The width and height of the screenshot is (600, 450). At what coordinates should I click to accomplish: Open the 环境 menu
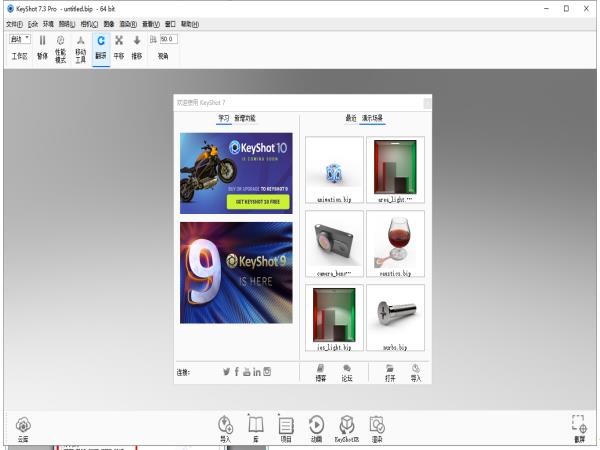[48, 24]
